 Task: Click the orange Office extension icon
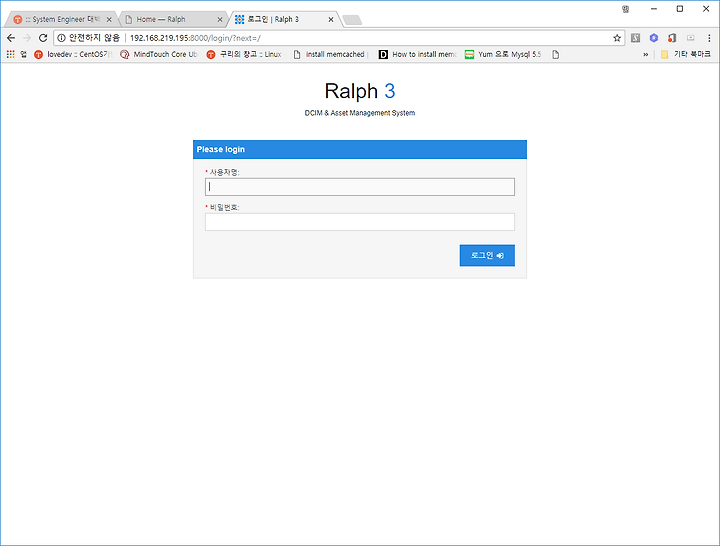672,38
